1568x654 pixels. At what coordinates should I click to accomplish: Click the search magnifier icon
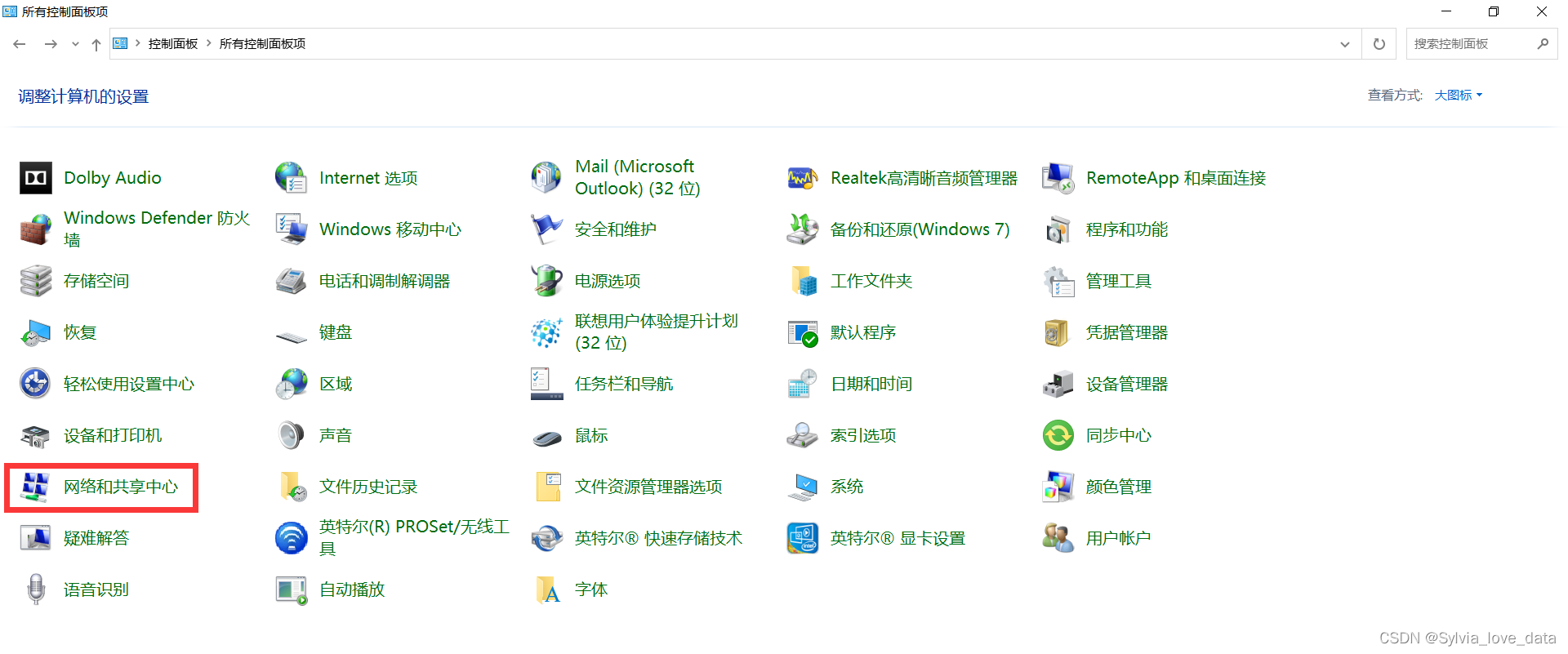1543,44
